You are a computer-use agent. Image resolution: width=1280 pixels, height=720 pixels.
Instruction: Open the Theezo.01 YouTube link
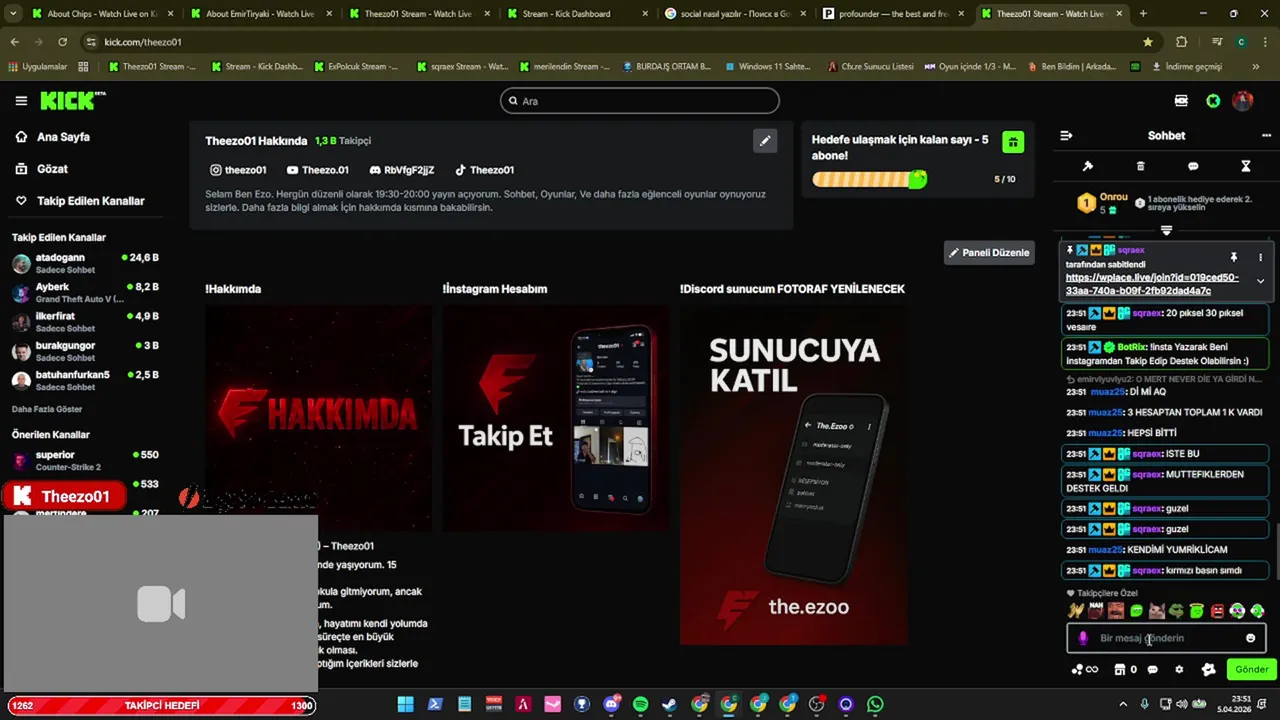point(318,170)
